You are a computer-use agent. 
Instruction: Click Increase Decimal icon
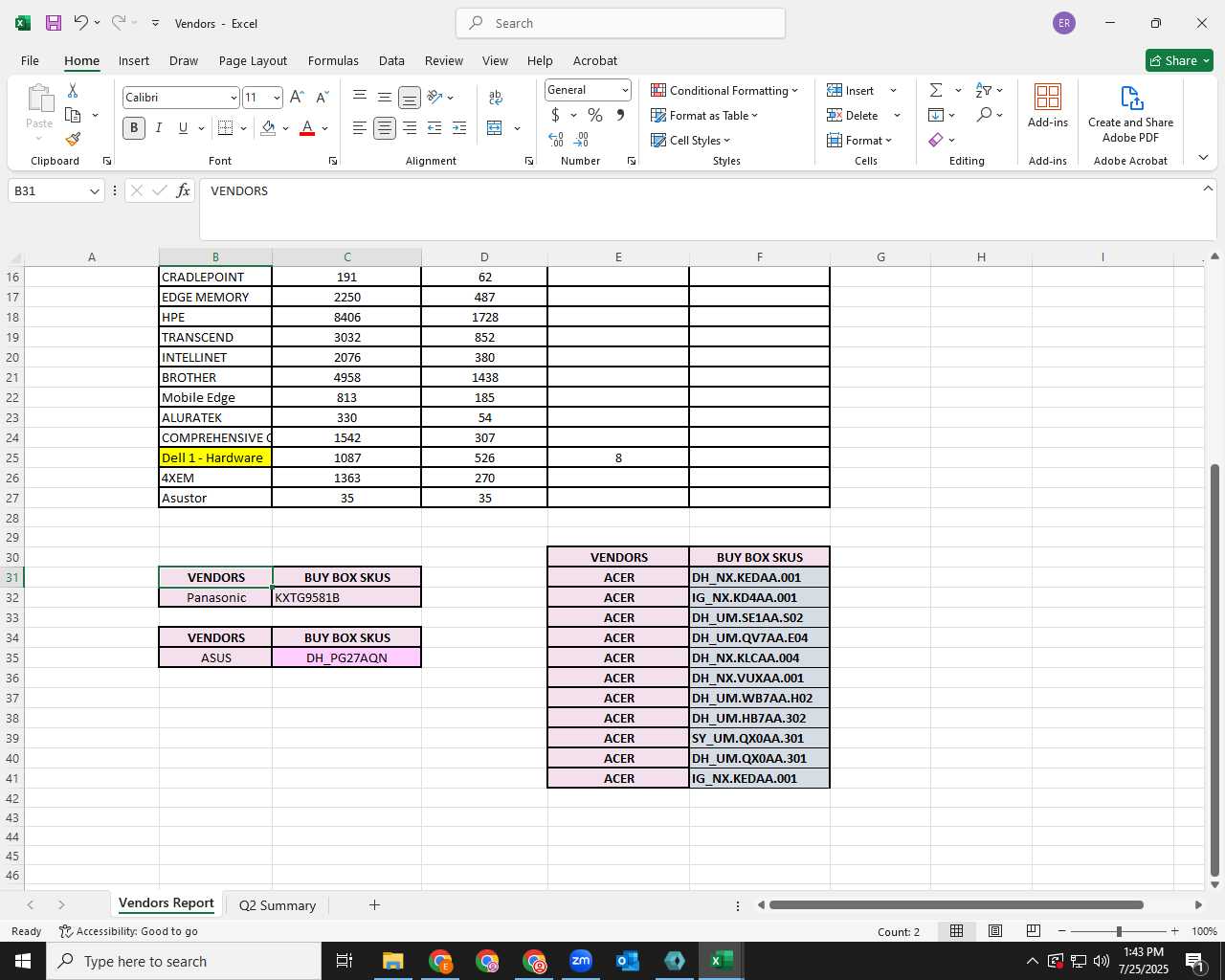(x=556, y=140)
